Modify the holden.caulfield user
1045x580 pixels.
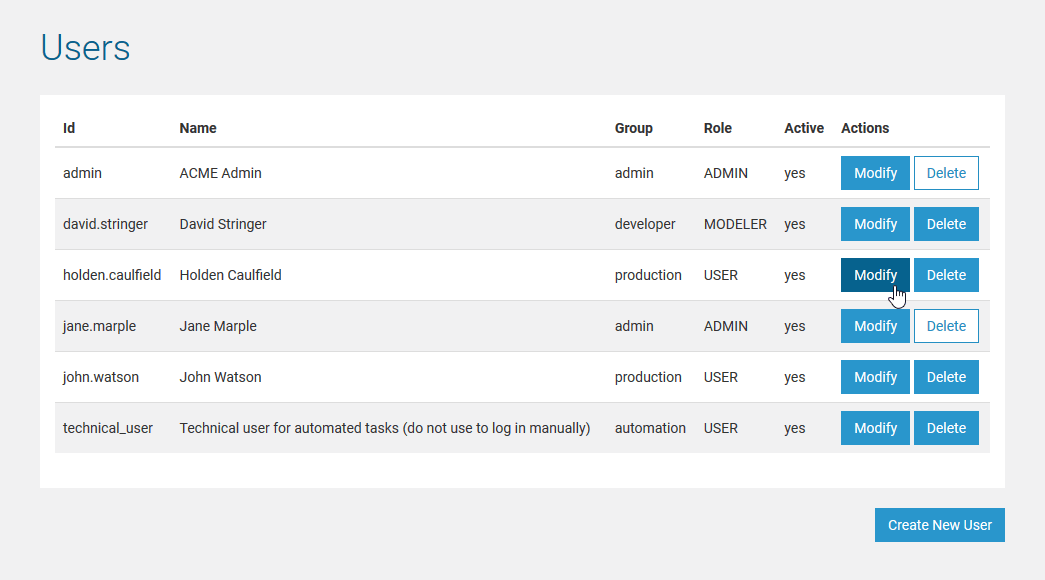coord(875,275)
